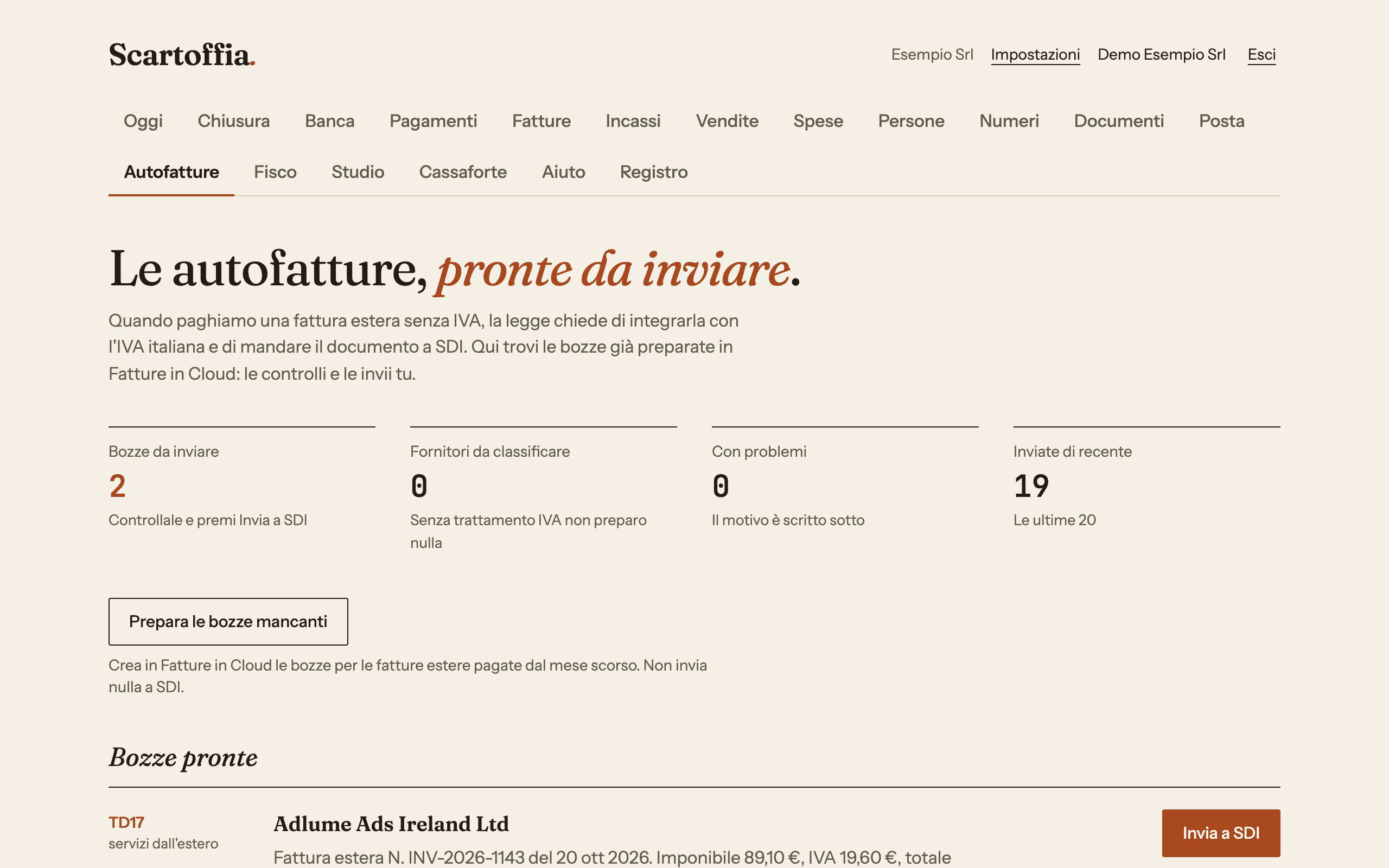Open the Pagamenti tab
The image size is (1389, 868).
(x=434, y=121)
